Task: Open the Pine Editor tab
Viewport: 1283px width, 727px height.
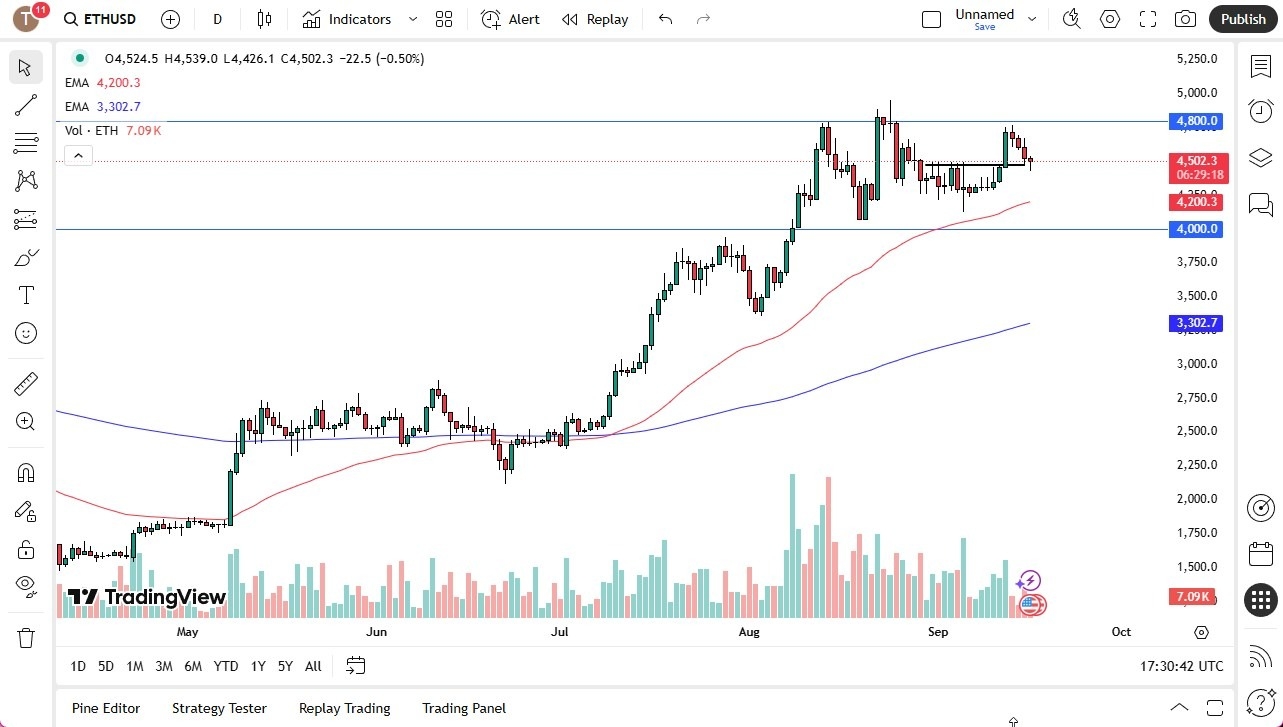Action: click(x=106, y=708)
